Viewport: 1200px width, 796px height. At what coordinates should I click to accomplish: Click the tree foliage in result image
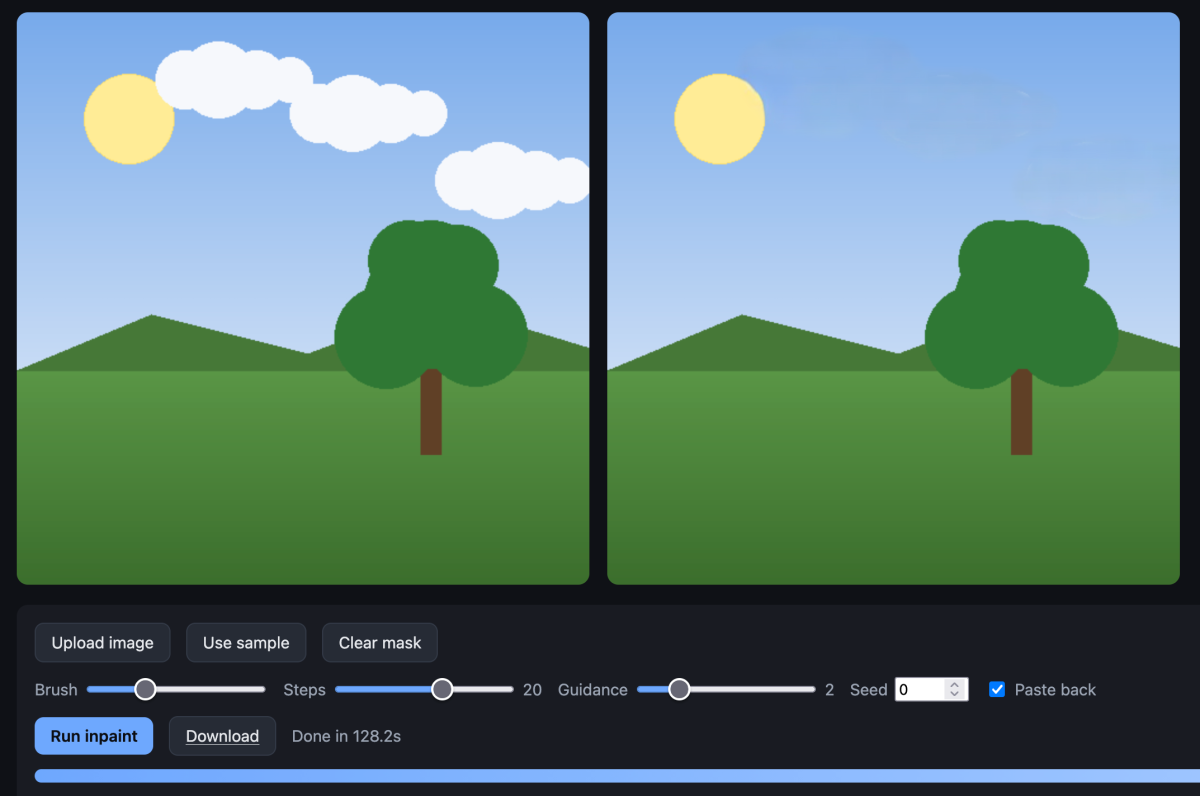pos(1021,304)
